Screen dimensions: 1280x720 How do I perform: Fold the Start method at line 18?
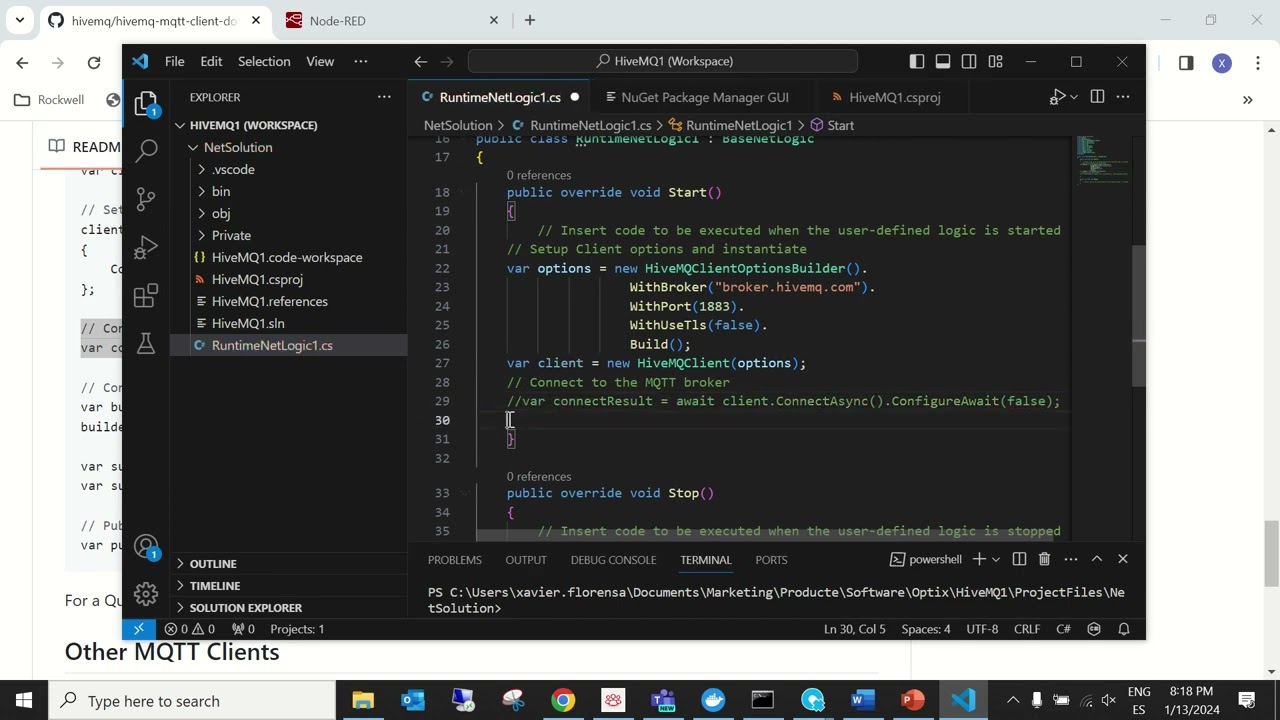[x=465, y=192]
